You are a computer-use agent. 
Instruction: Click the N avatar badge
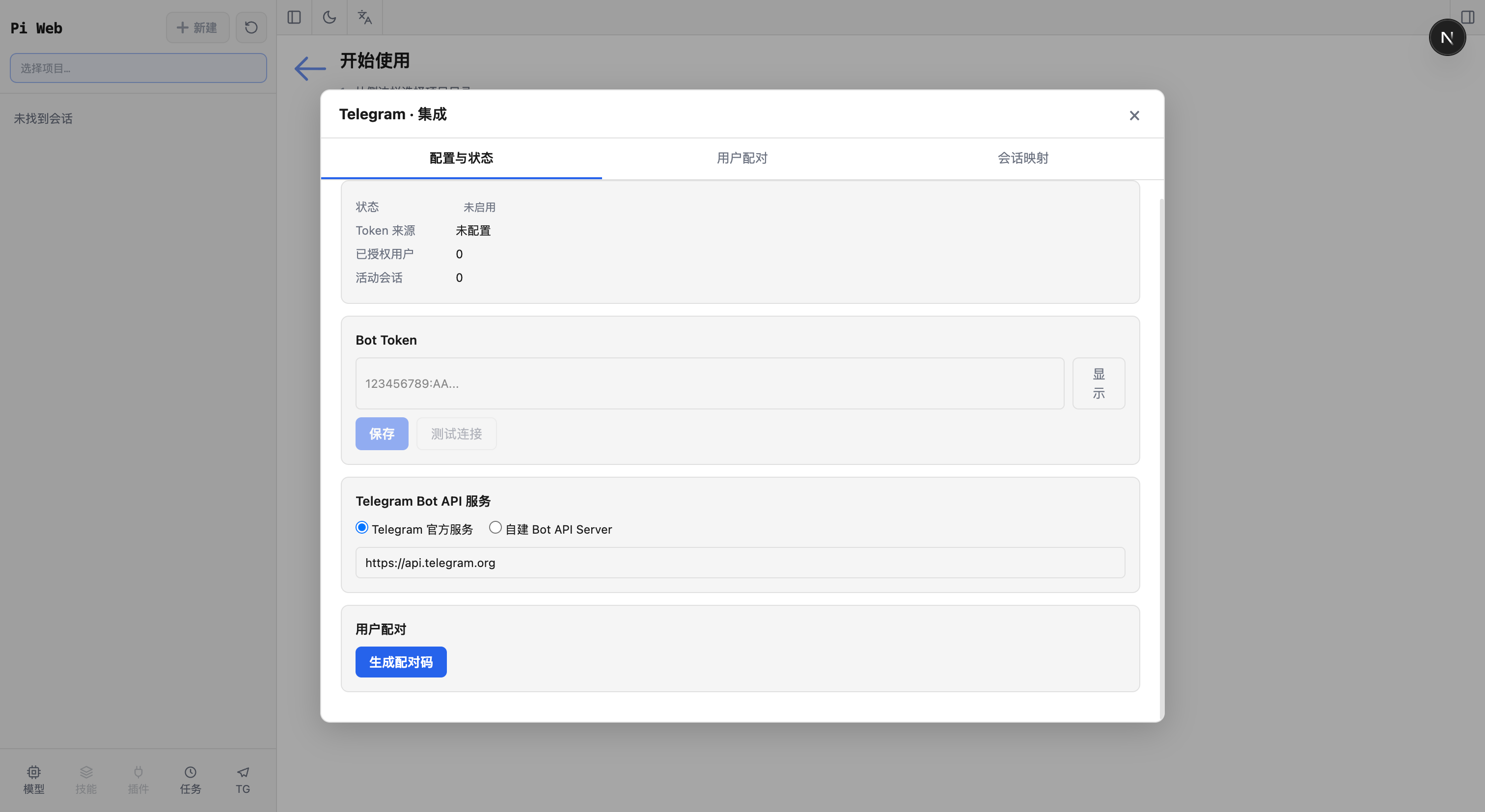(x=1447, y=37)
